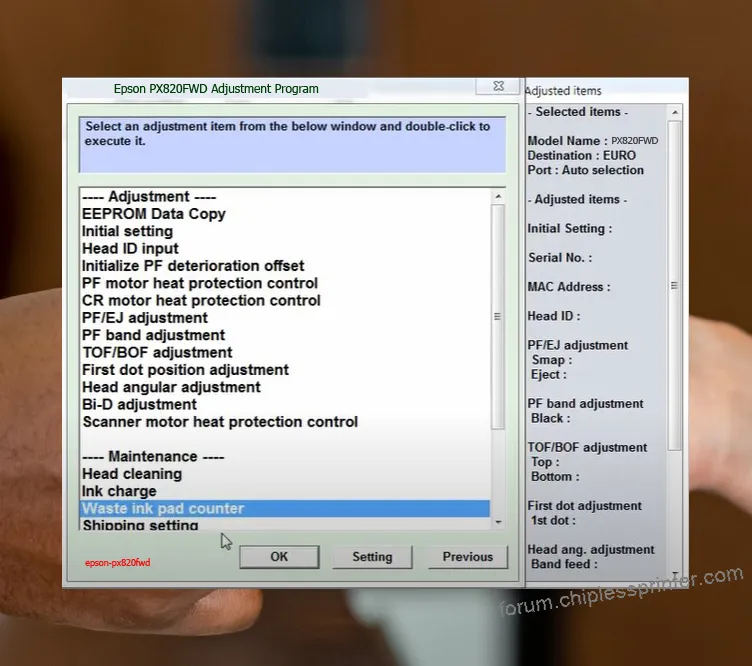This screenshot has height=666, width=752.
Task: Open the Setting button
Action: point(372,557)
